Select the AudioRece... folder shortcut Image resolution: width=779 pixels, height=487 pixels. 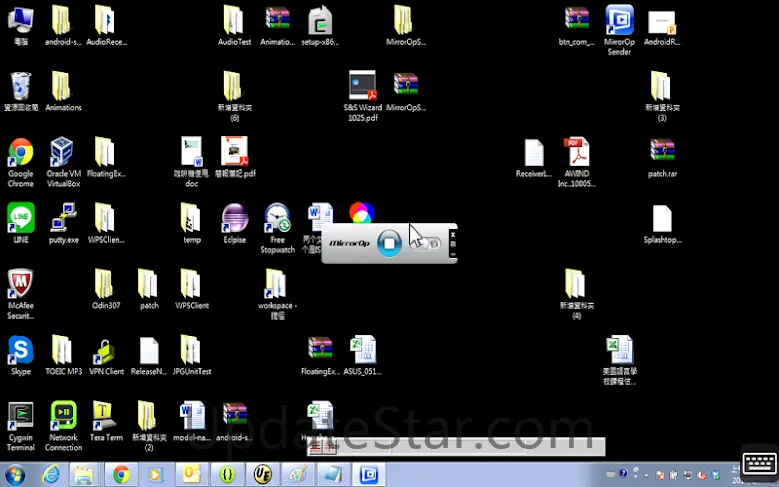[x=106, y=25]
